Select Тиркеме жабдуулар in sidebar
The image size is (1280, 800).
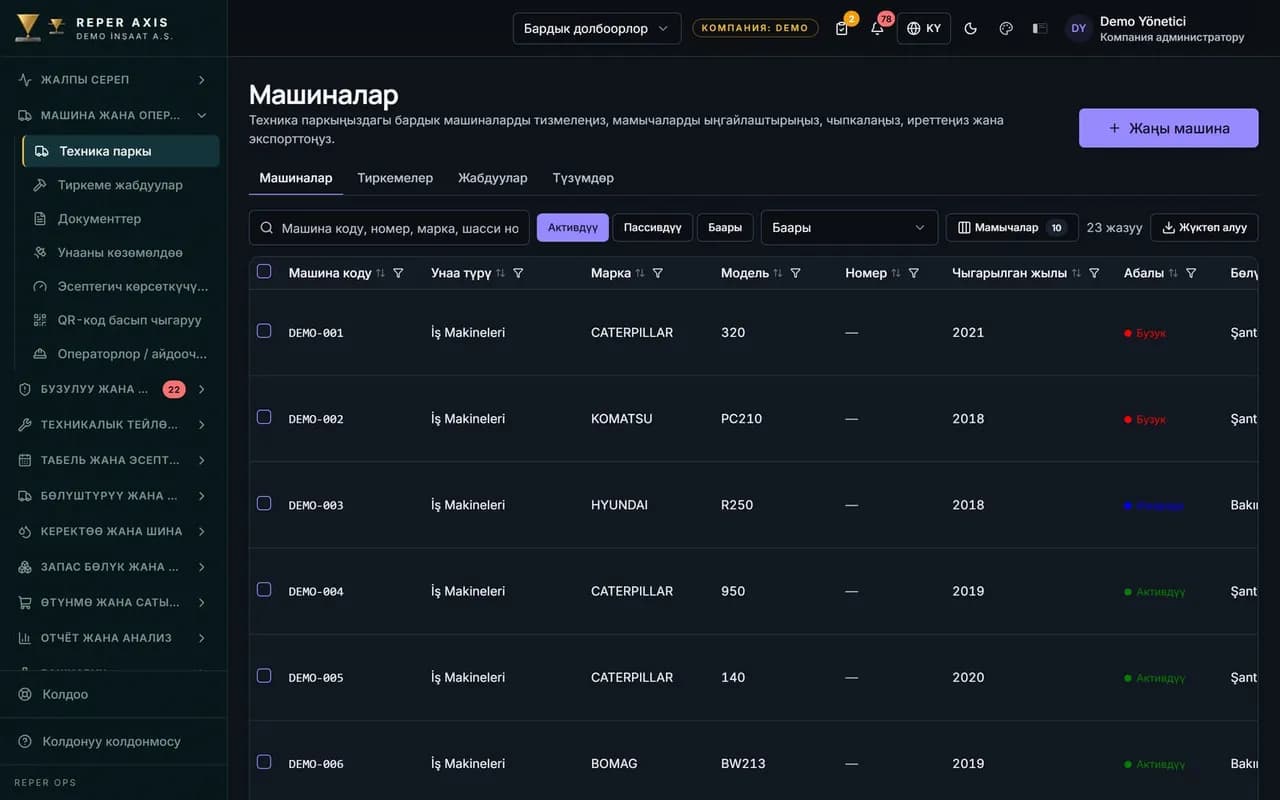click(120, 185)
